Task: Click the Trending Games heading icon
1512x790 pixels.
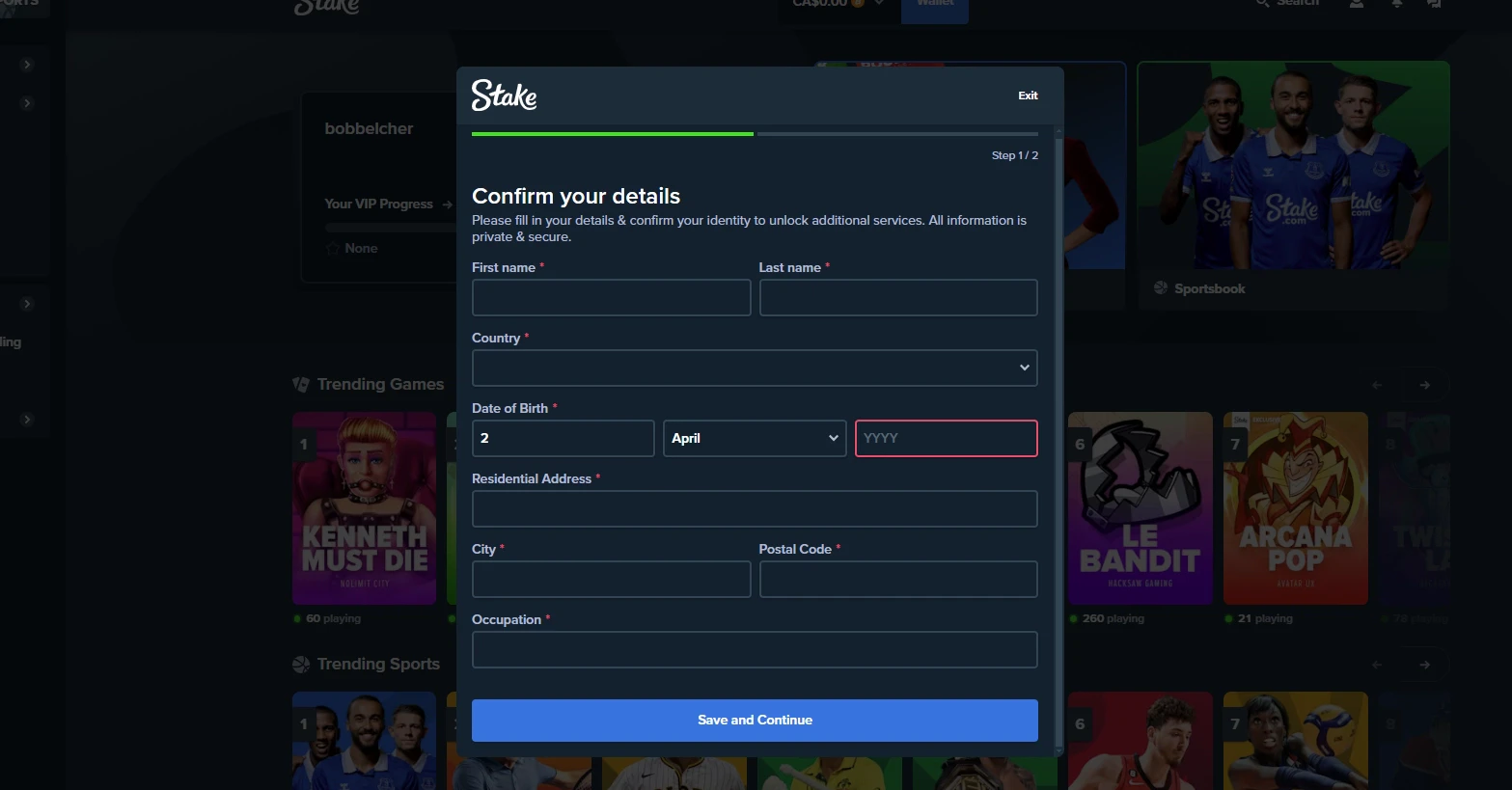Action: [301, 384]
